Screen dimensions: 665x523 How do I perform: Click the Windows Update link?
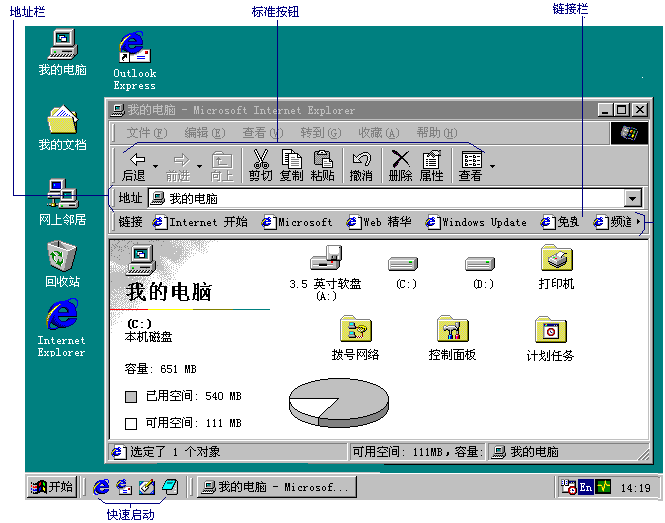click(x=476, y=222)
